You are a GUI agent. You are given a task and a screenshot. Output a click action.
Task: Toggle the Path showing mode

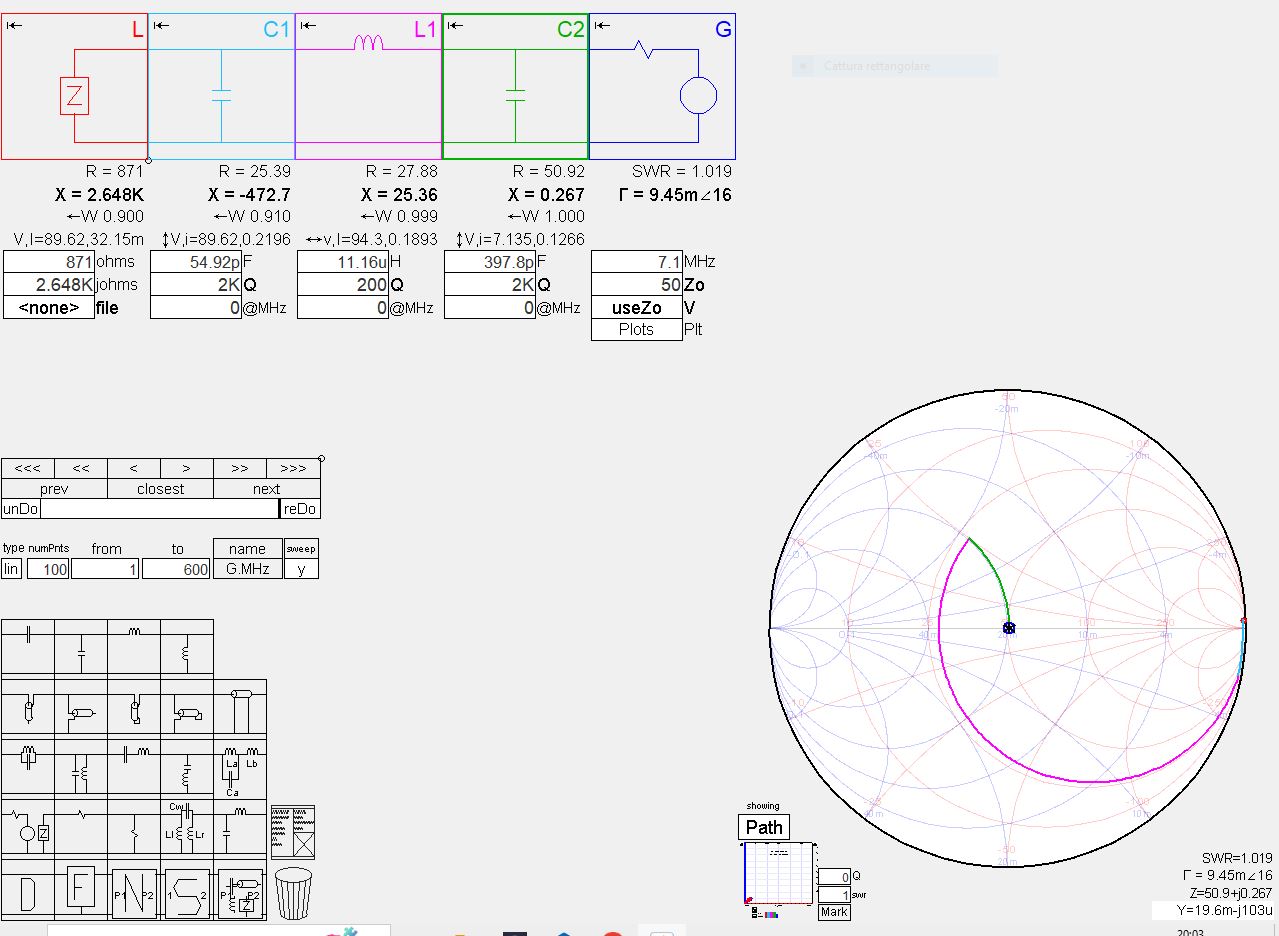pos(764,827)
